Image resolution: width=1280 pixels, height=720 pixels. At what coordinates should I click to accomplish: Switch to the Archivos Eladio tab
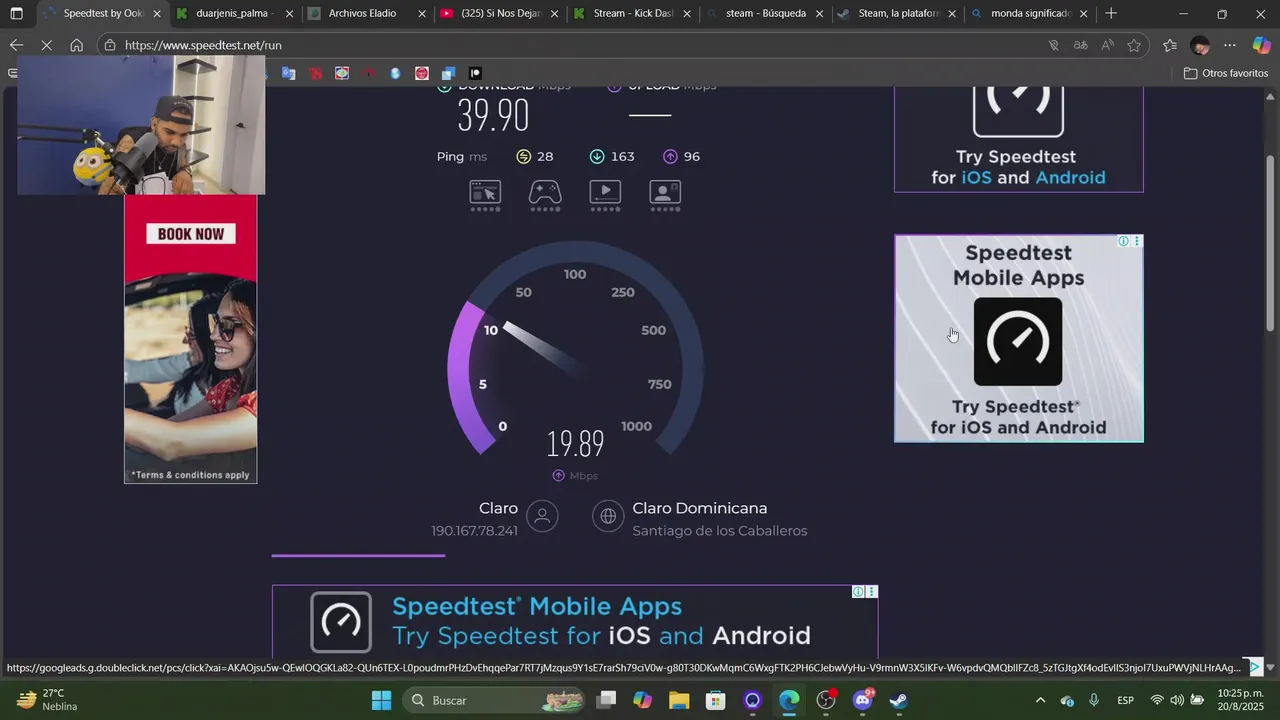pyautogui.click(x=367, y=14)
